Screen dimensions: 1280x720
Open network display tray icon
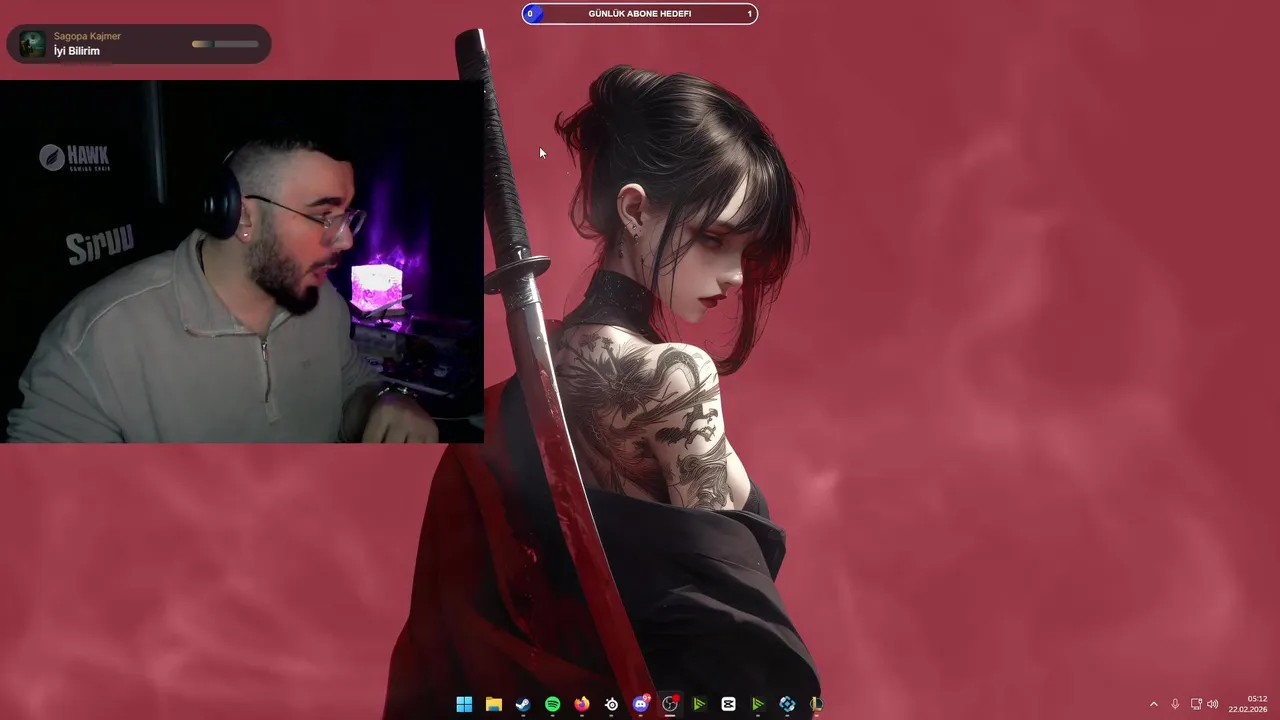(x=1196, y=704)
